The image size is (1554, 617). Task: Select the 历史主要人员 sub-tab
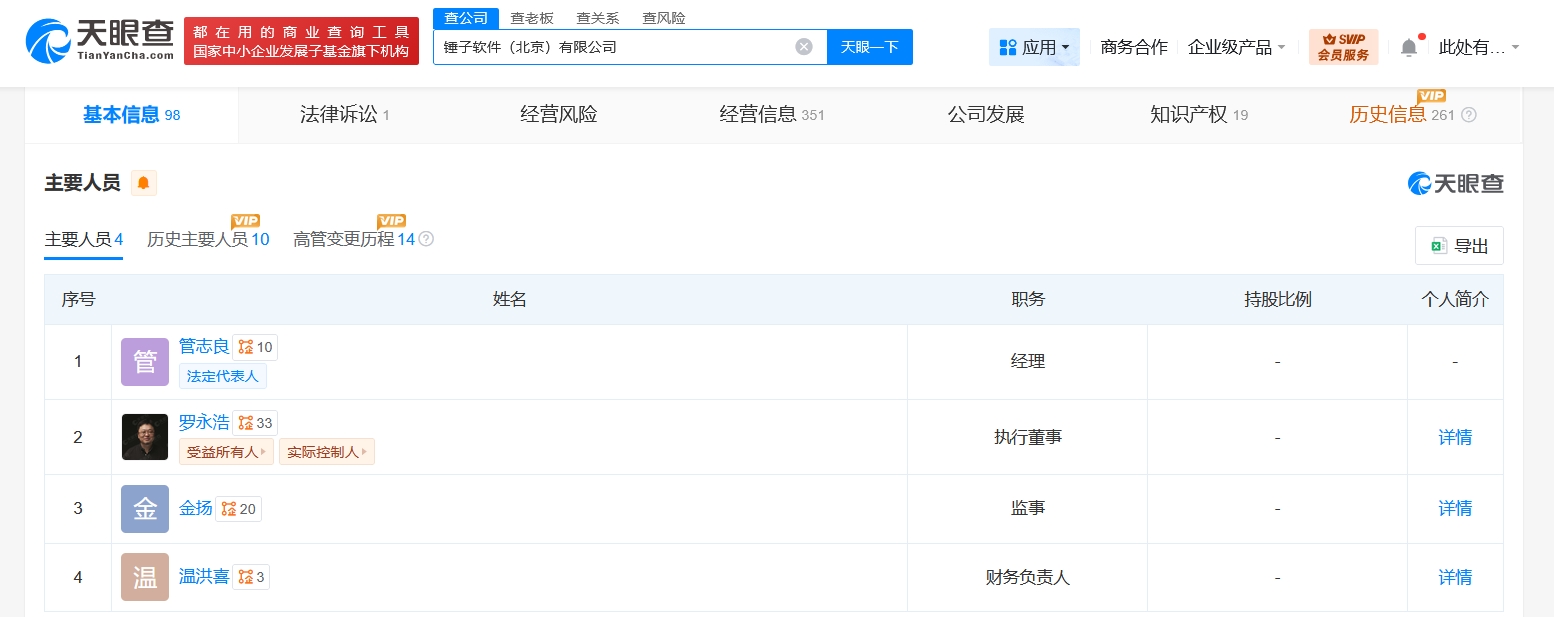207,239
